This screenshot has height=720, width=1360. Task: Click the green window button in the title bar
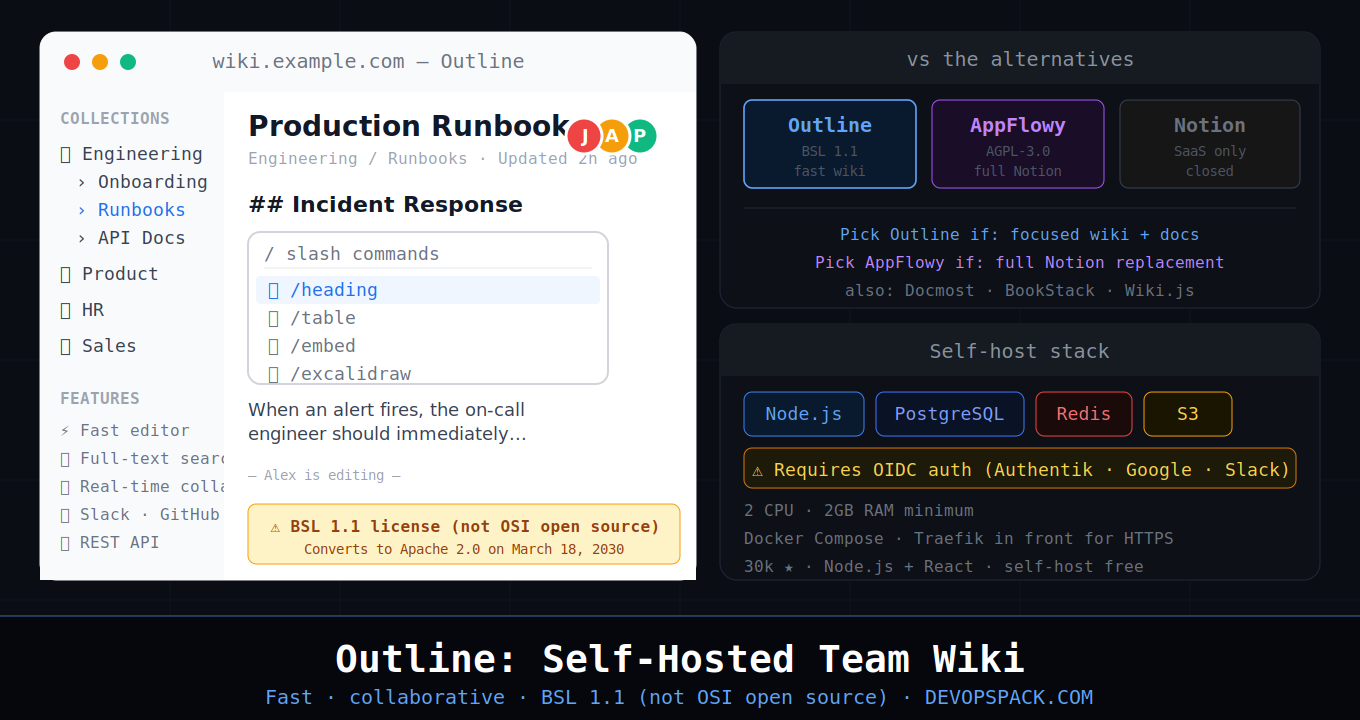click(x=128, y=62)
